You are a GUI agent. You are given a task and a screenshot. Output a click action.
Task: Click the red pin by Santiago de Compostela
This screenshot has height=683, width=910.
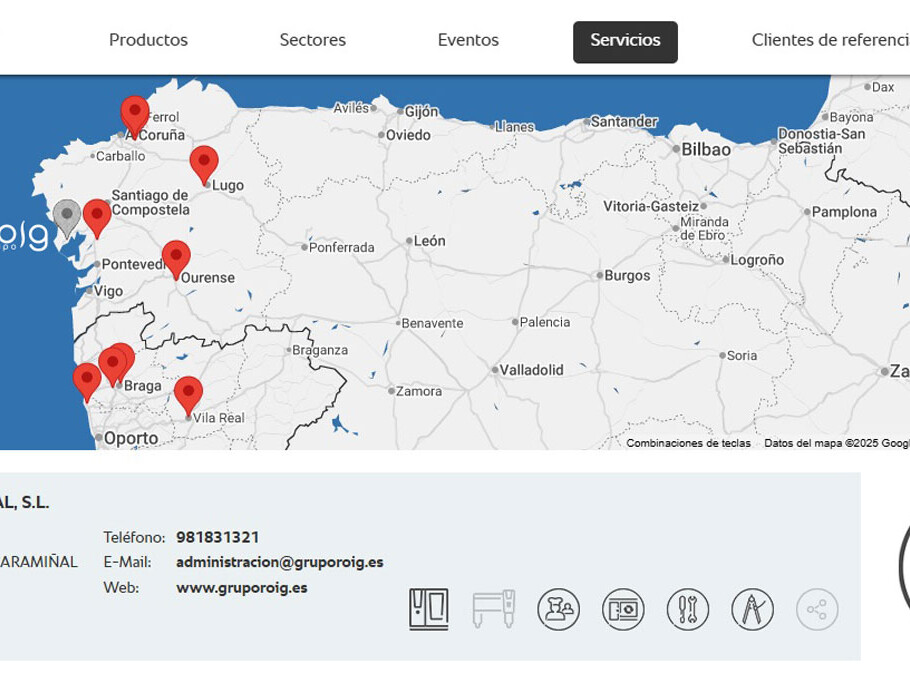pos(97,216)
